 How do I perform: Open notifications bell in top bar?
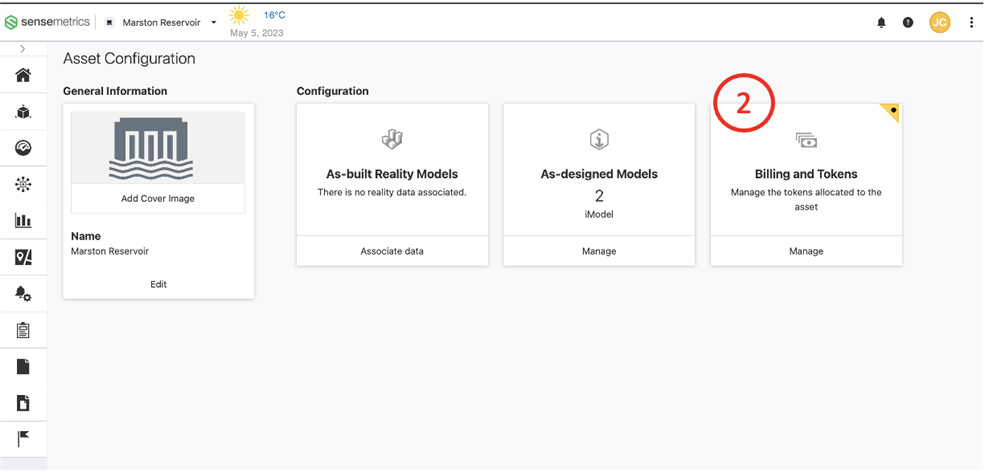pos(881,22)
